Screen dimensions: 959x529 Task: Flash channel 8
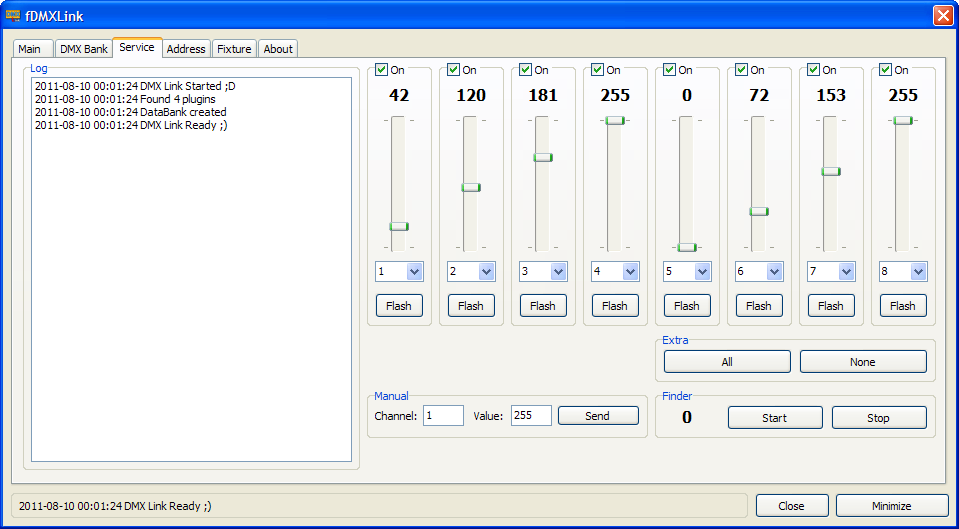coord(903,306)
